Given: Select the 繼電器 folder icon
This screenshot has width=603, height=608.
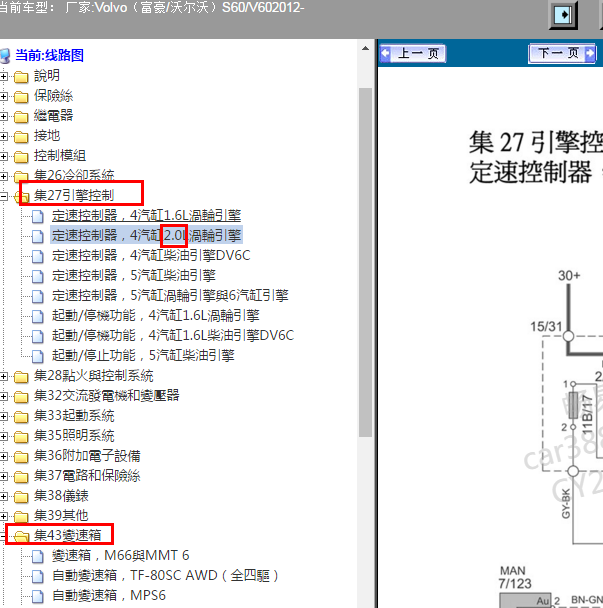Looking at the screenshot, I should point(21,116).
